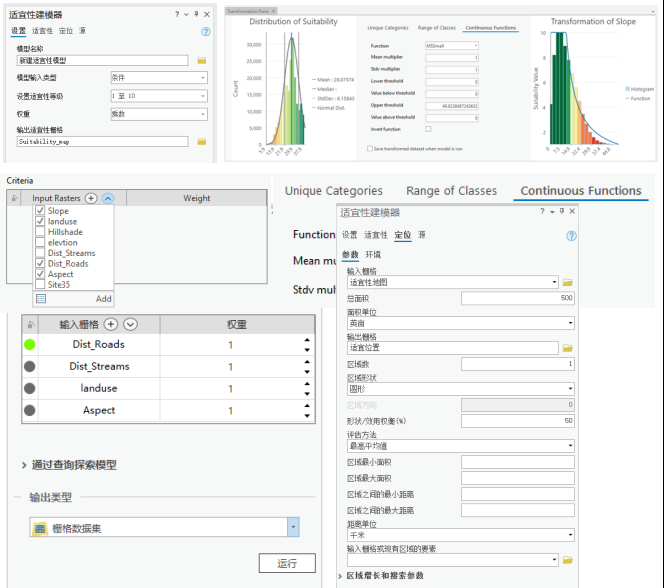This screenshot has height=588, width=664.
Task: Select enlarged Range of Classes tab
Action: click(x=451, y=191)
